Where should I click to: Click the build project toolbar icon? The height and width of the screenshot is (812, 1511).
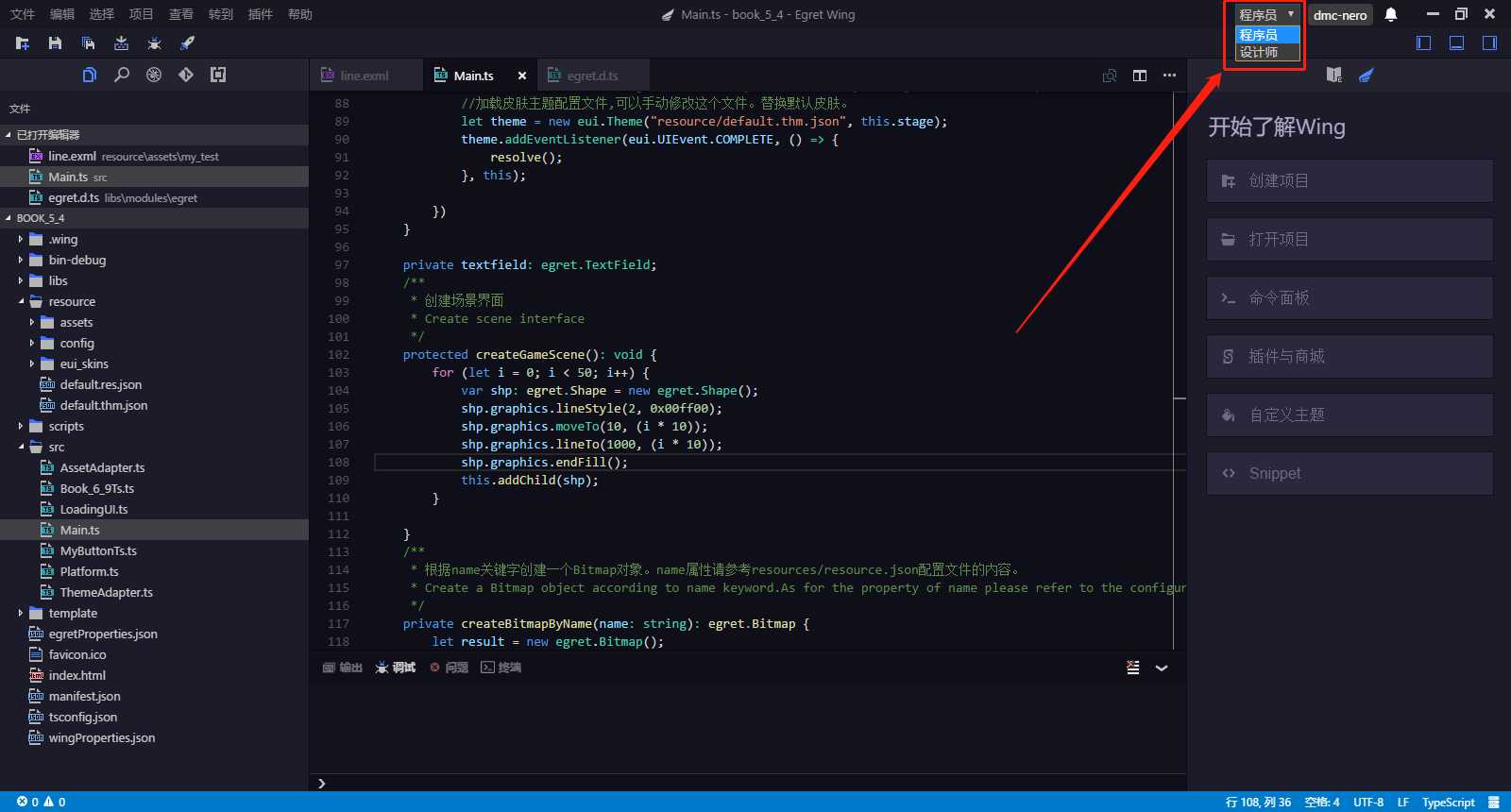(121, 43)
